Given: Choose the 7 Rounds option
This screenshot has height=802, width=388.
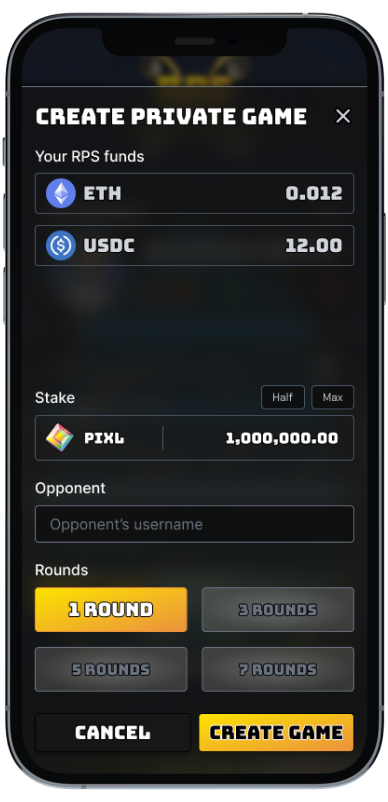Looking at the screenshot, I should point(278,669).
